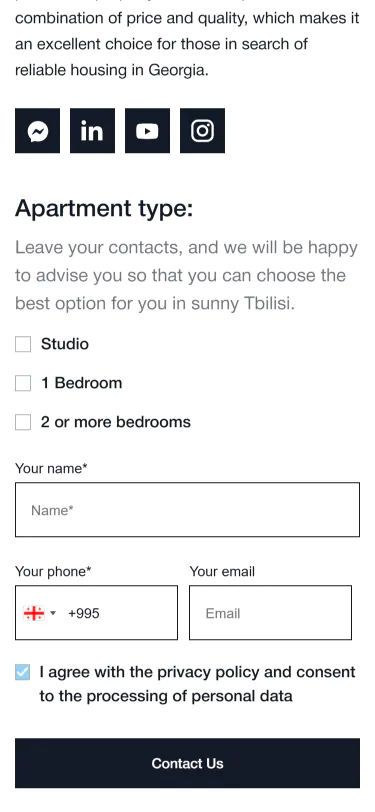Click the "Your name*" field label
The image size is (375, 812).
click(x=51, y=469)
